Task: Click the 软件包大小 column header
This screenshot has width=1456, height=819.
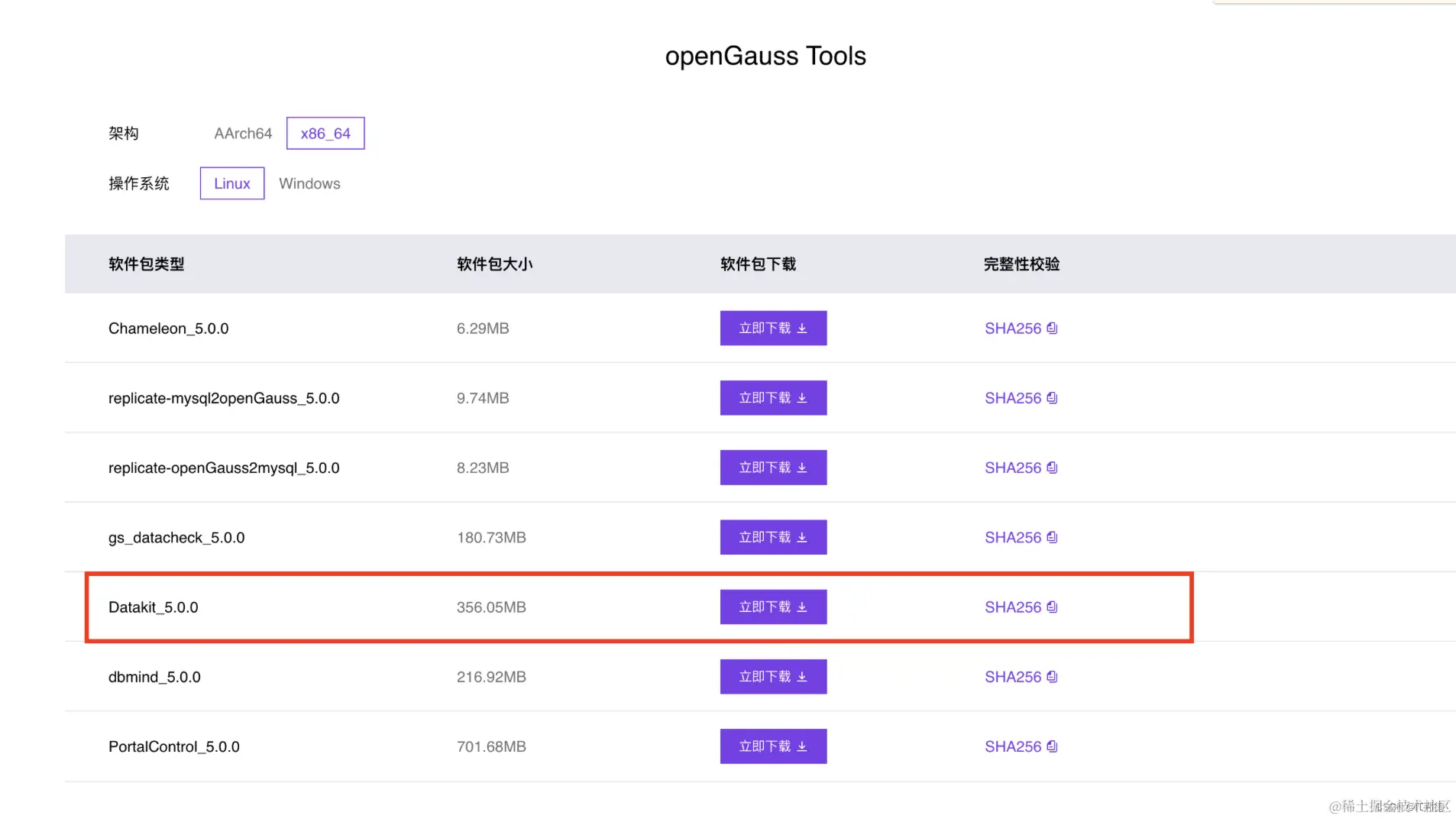Action: 495,264
